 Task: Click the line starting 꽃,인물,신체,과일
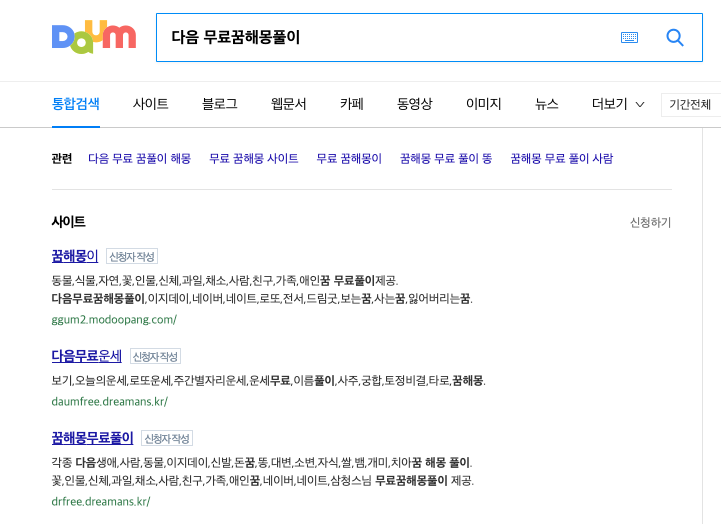click(x=263, y=481)
